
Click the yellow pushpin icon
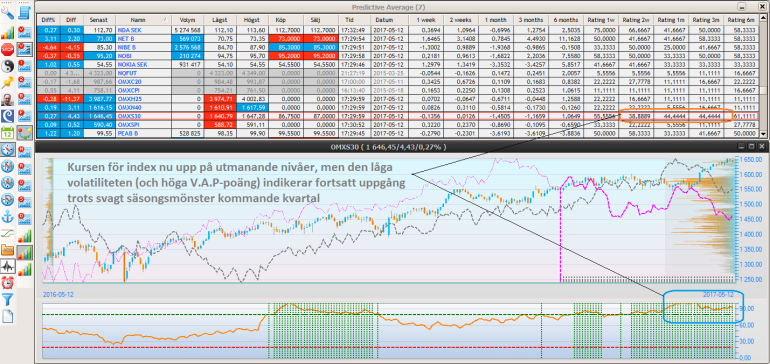[x=7, y=83]
